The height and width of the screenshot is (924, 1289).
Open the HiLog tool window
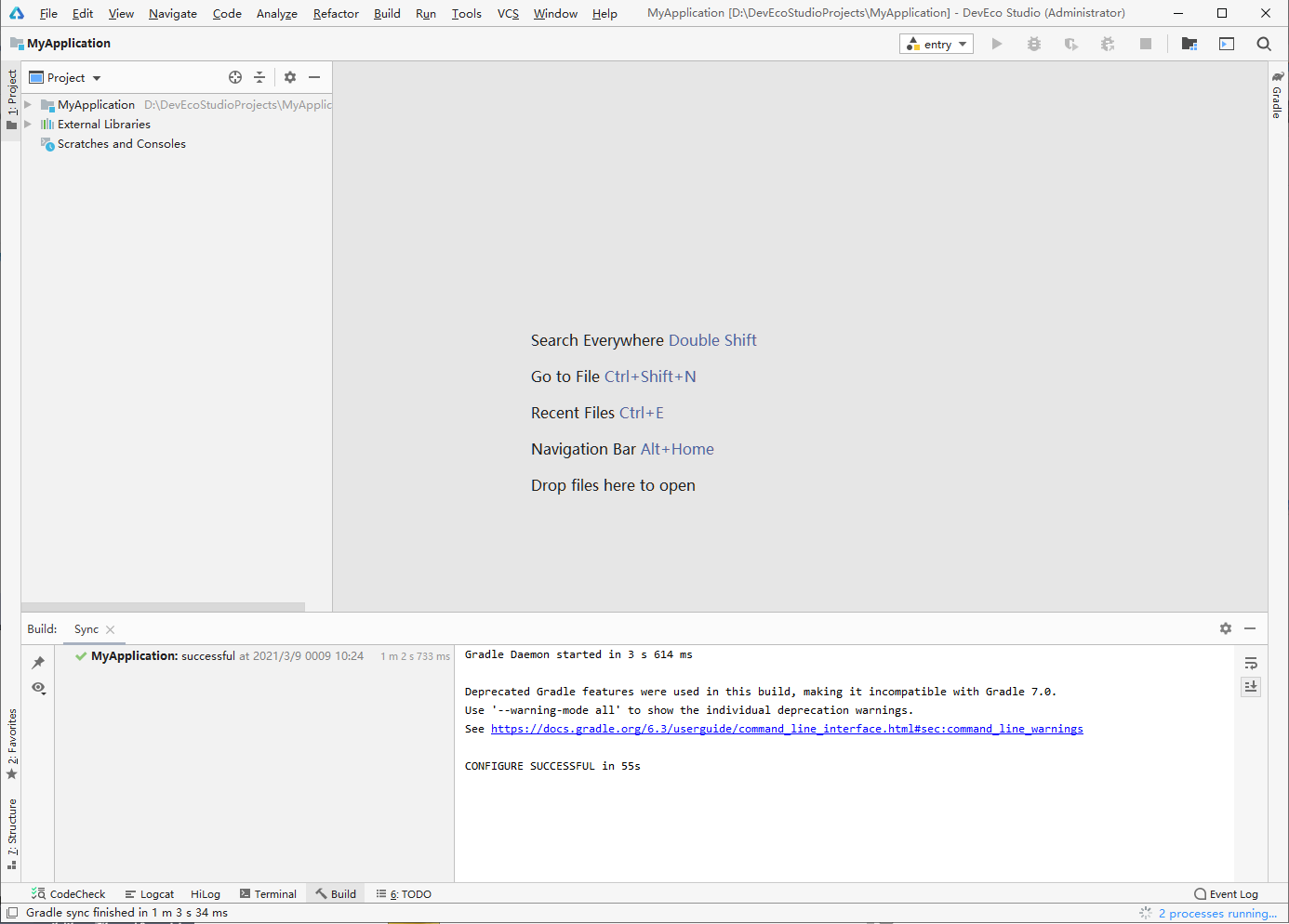click(206, 894)
